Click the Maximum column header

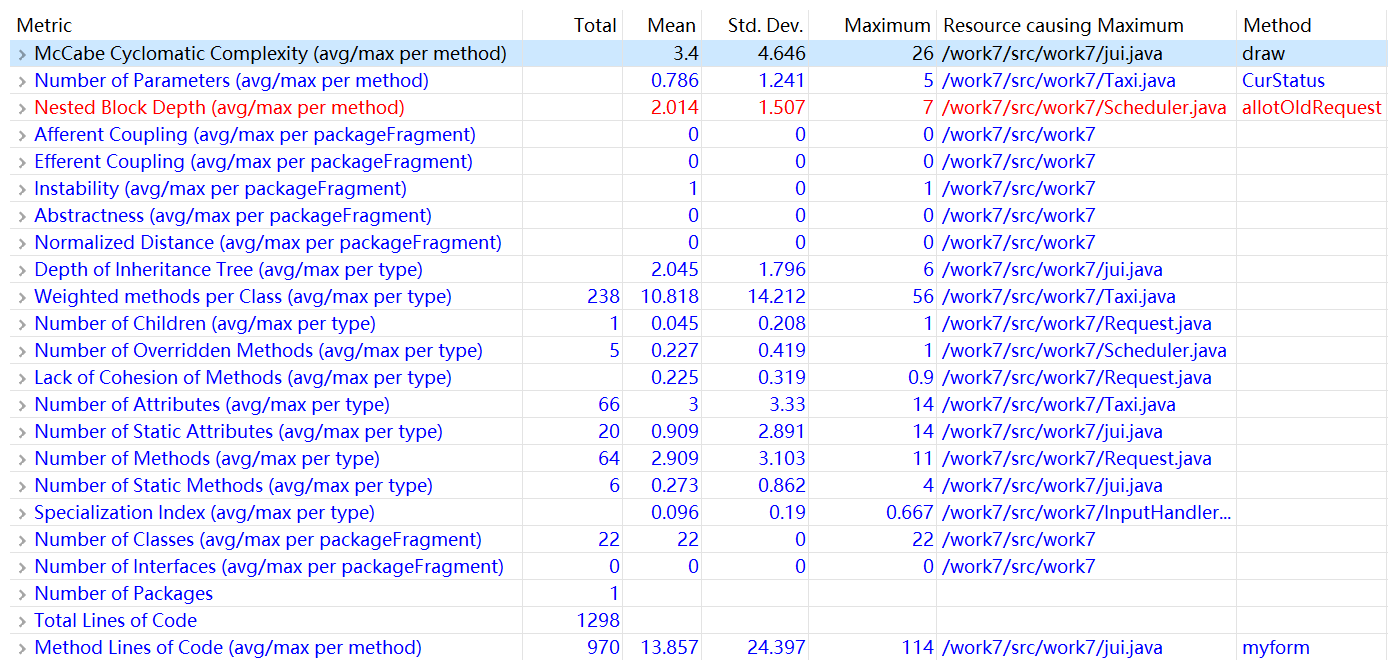[887, 26]
